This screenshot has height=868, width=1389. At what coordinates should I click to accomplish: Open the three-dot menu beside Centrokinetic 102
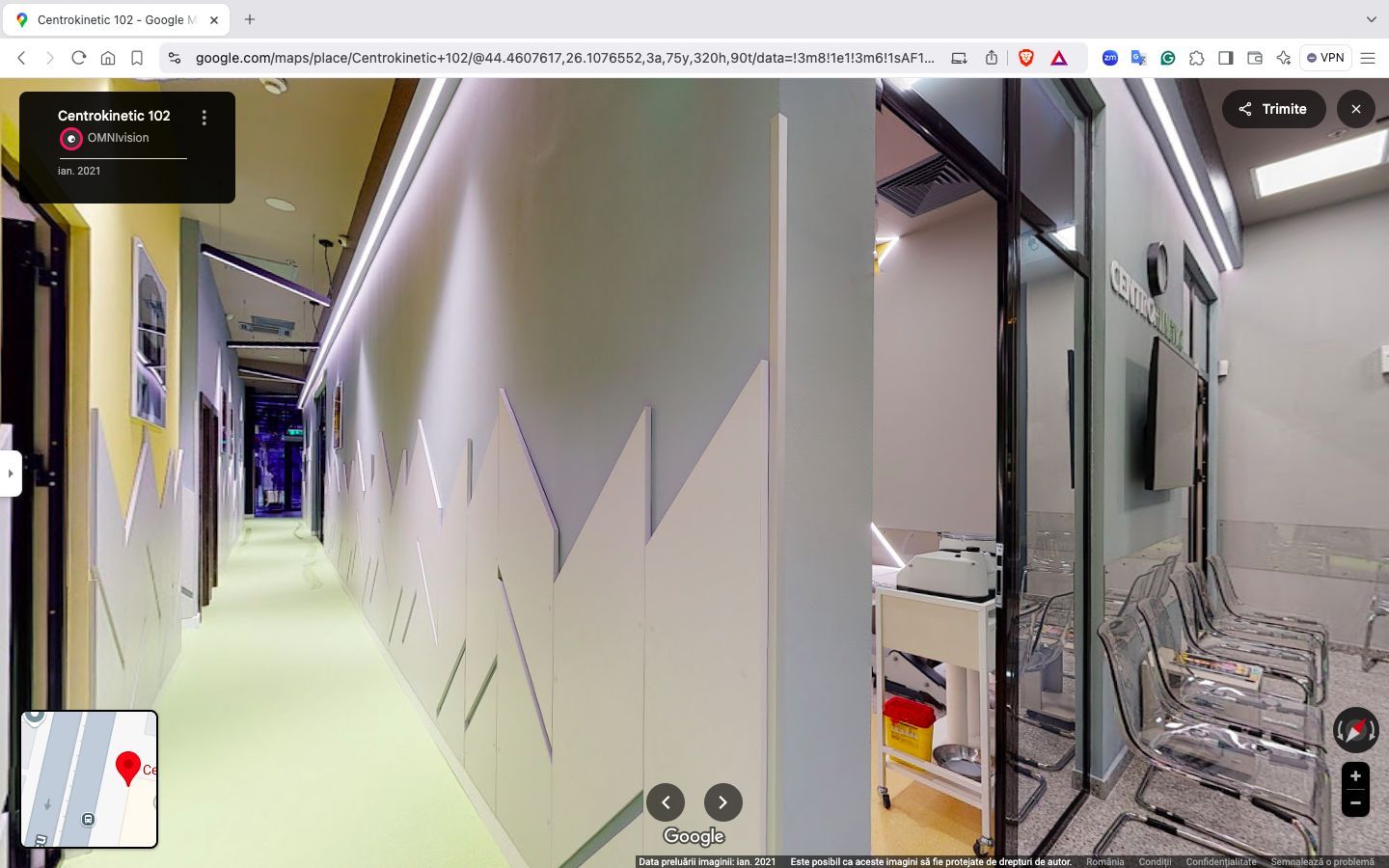click(204, 118)
